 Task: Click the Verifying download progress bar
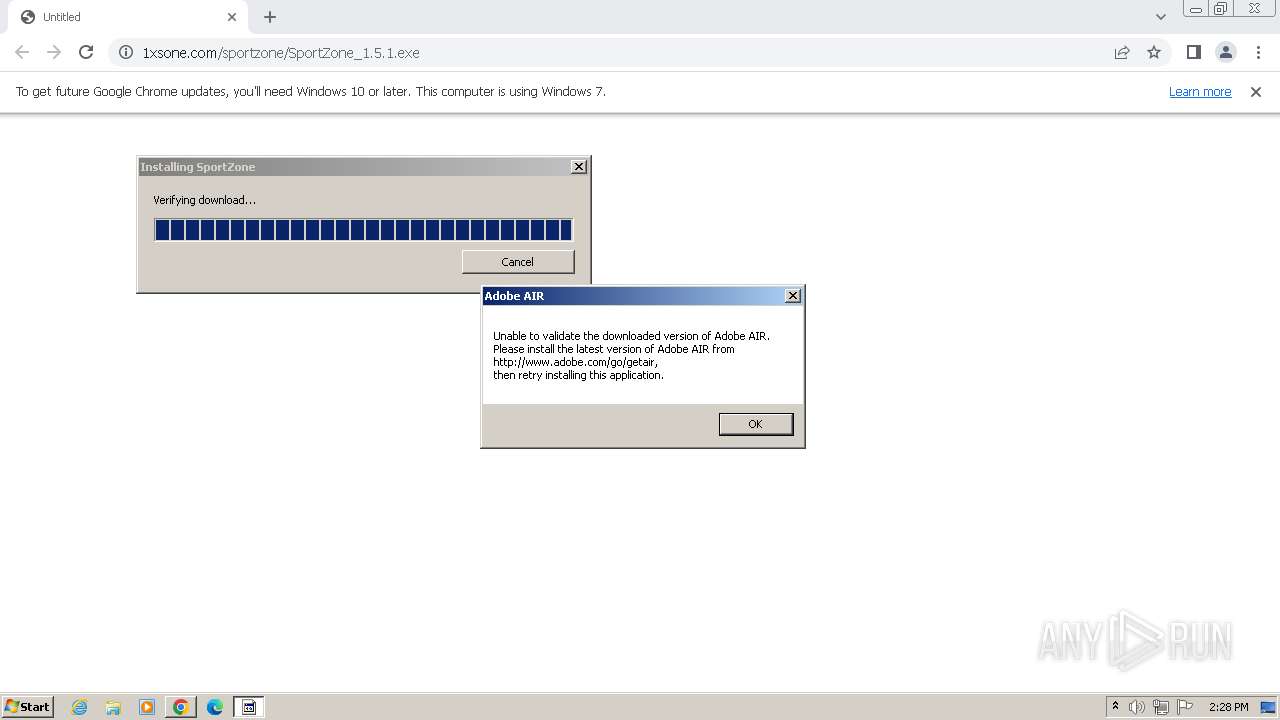(x=363, y=230)
